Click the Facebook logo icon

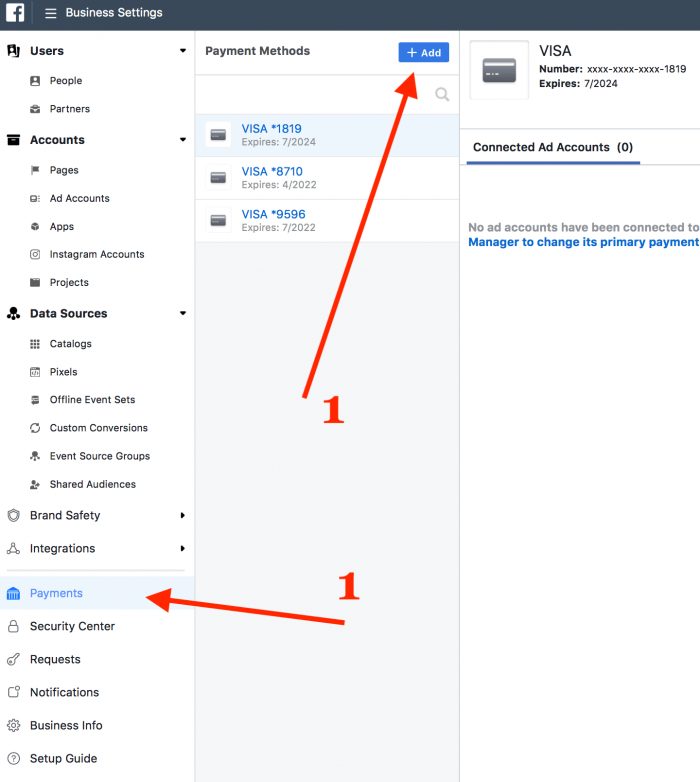coord(15,14)
